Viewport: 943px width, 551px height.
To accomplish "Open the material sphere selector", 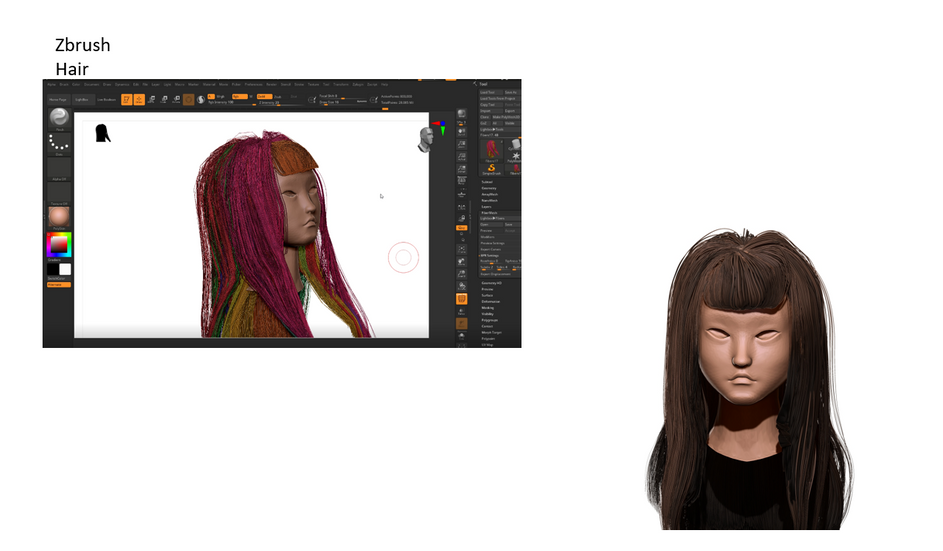I will [x=59, y=217].
